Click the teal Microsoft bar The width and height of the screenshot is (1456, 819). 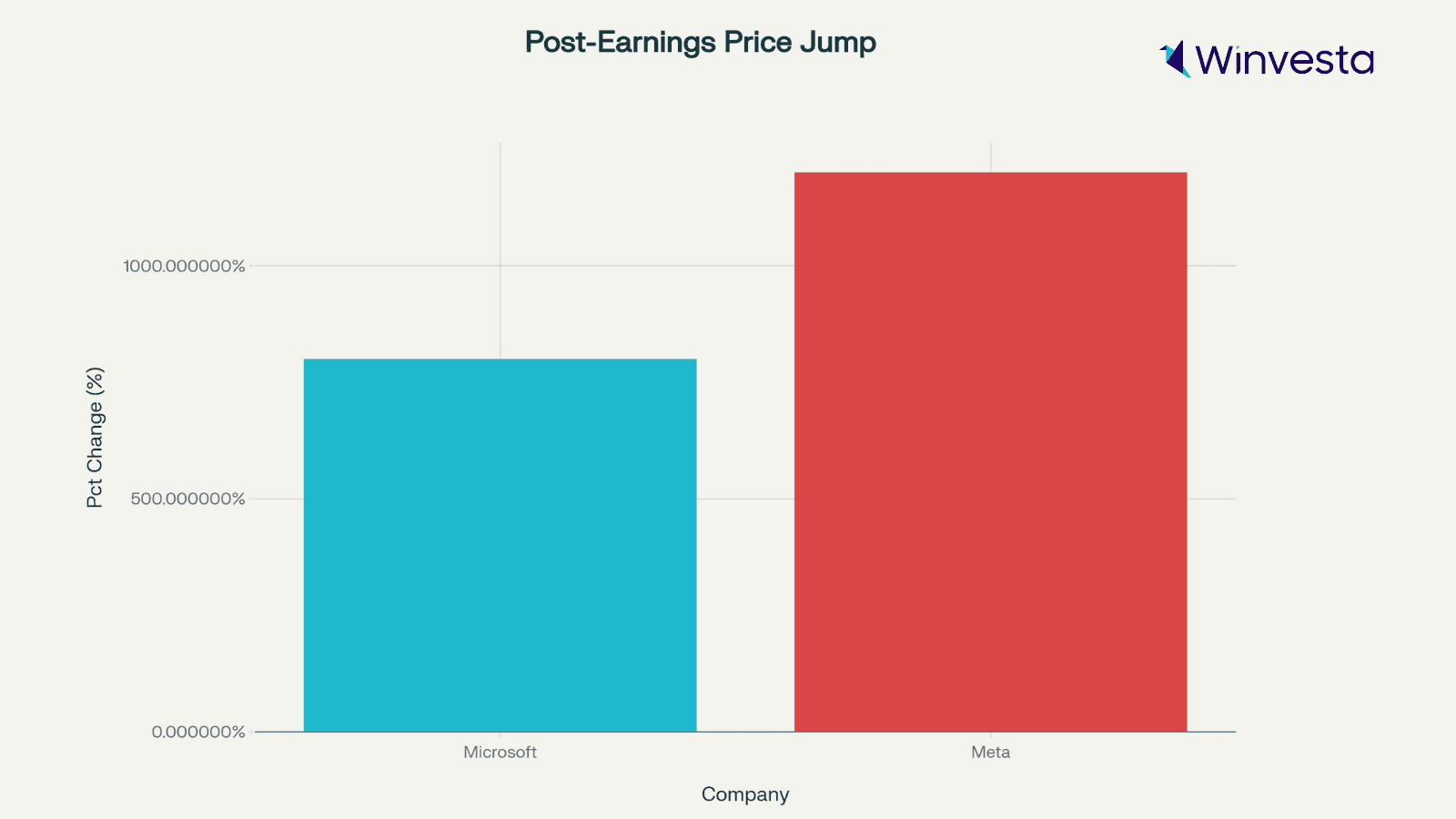tap(500, 546)
